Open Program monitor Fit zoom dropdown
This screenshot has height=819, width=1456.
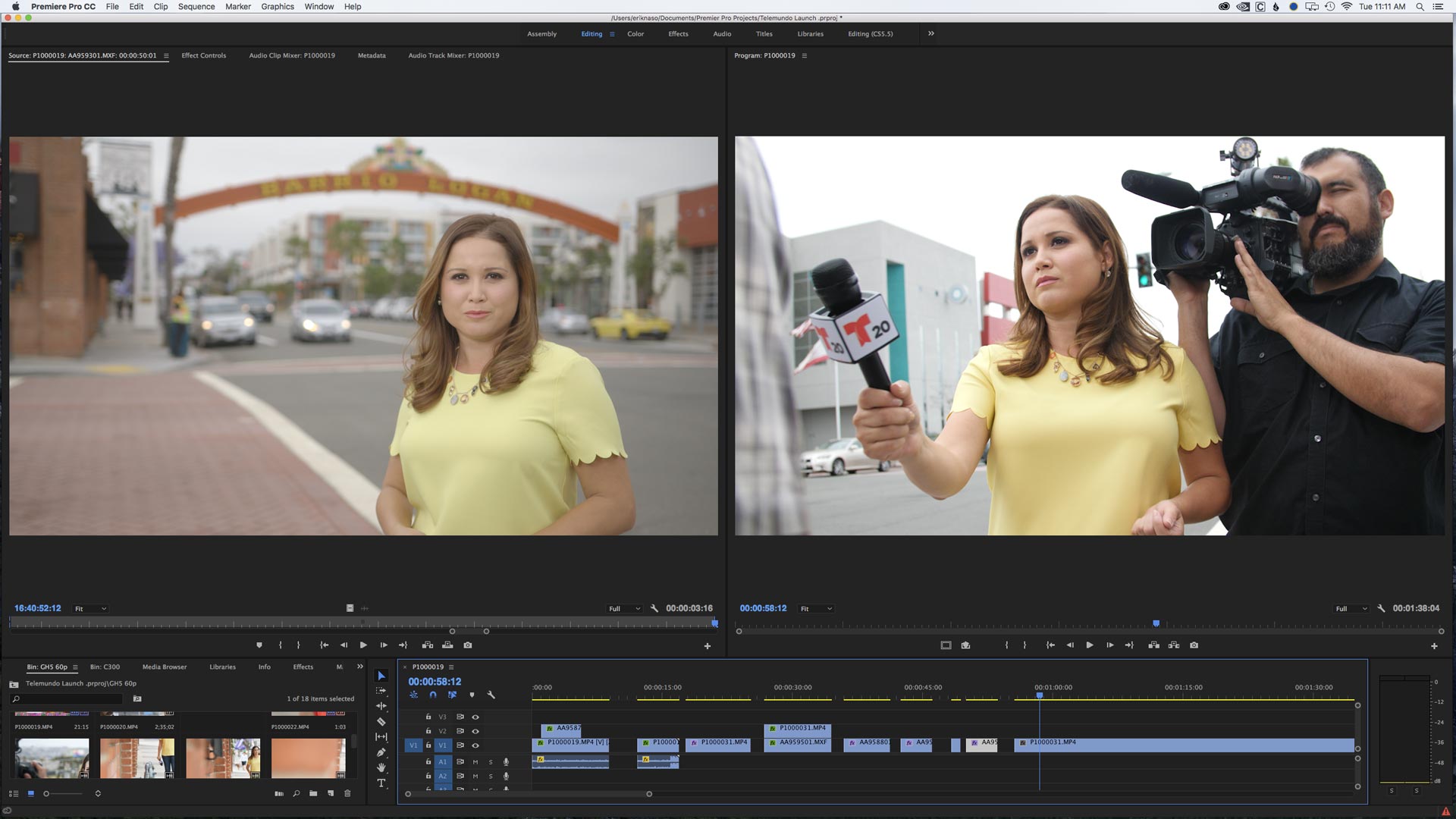817,609
